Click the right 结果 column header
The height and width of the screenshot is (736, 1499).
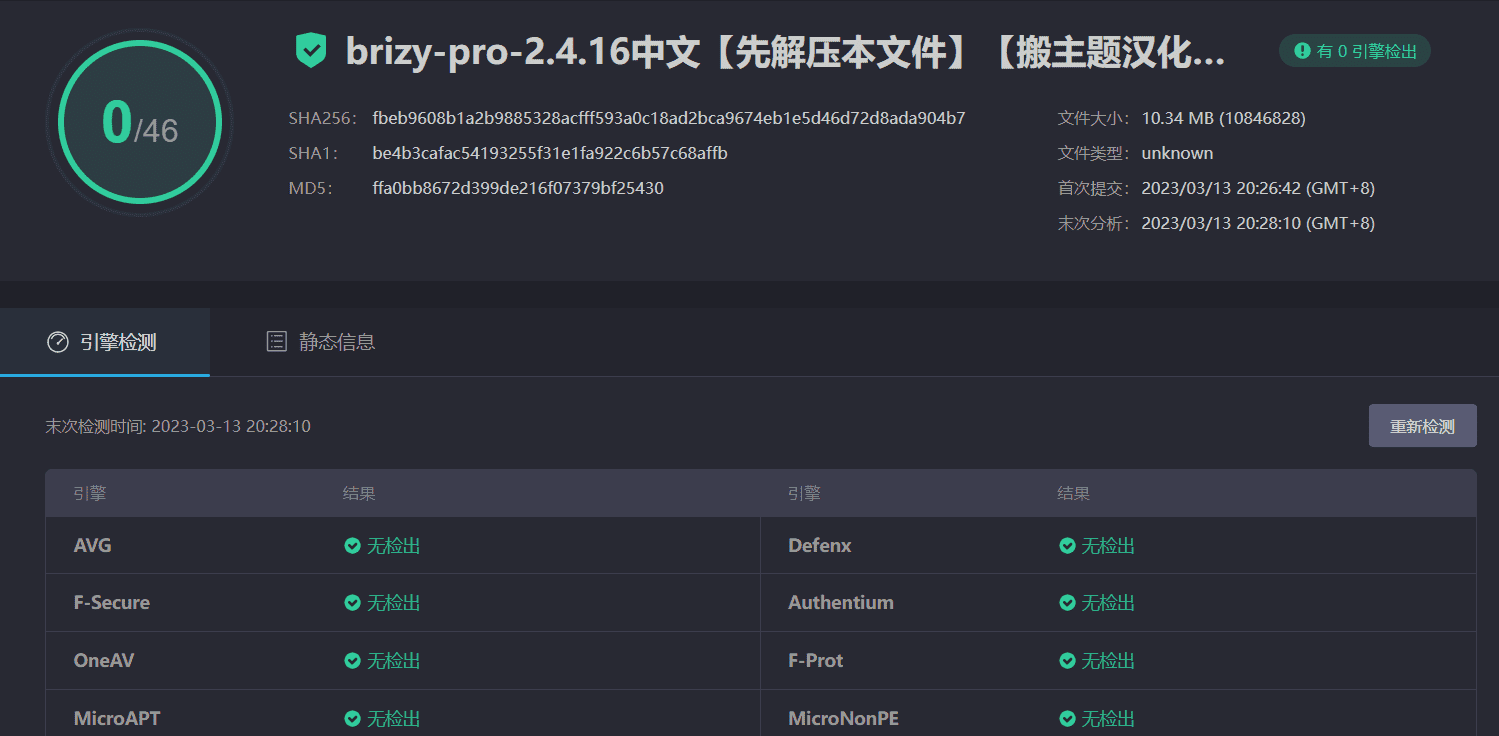tap(1074, 493)
